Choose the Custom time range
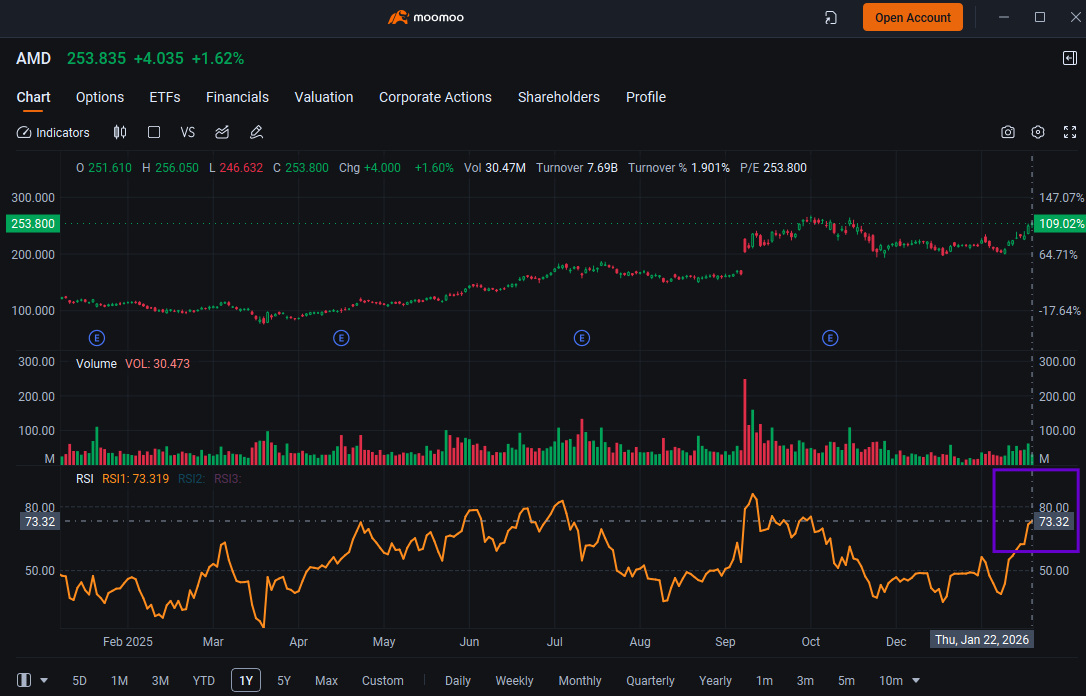 pyautogui.click(x=382, y=681)
